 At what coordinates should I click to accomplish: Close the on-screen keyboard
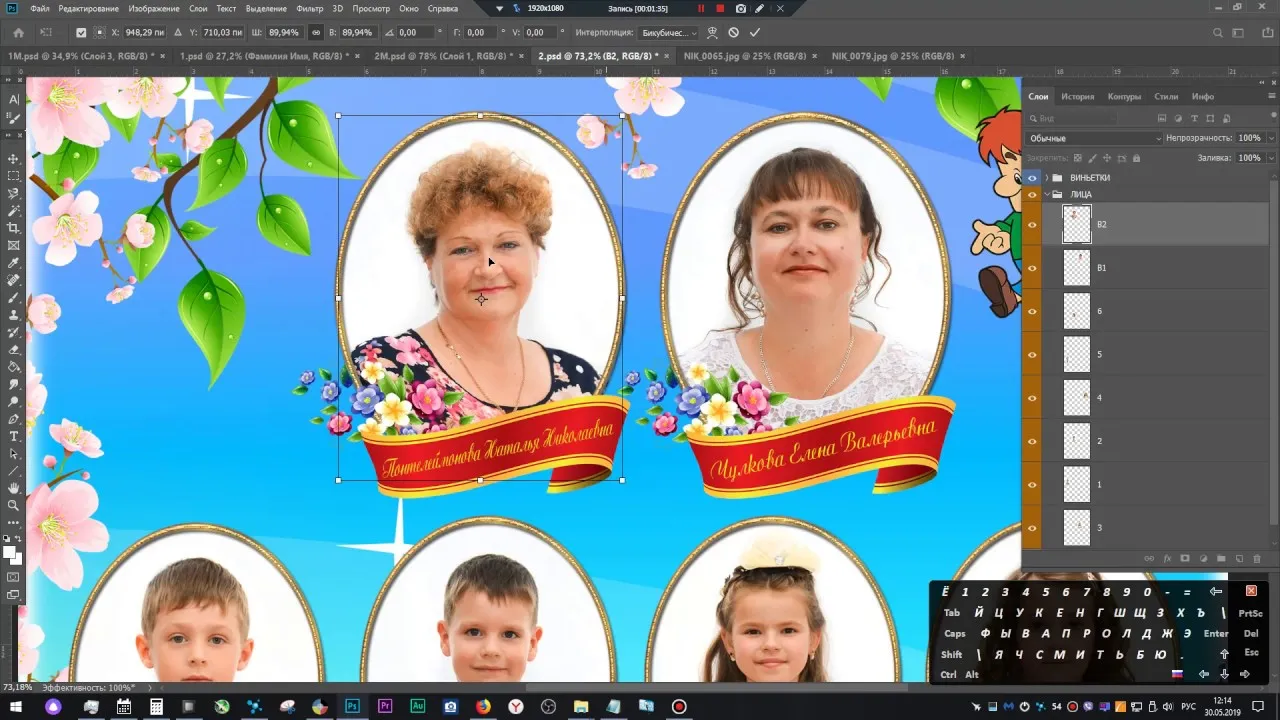coord(1250,591)
